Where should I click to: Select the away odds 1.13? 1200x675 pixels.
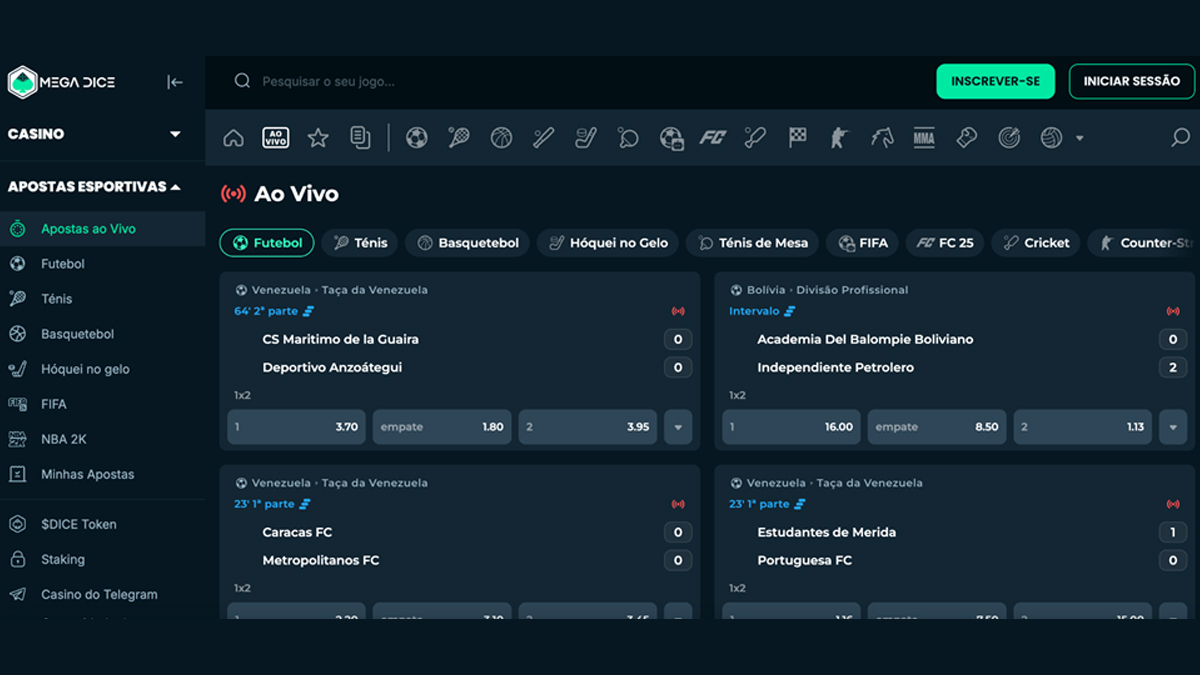click(x=1083, y=427)
